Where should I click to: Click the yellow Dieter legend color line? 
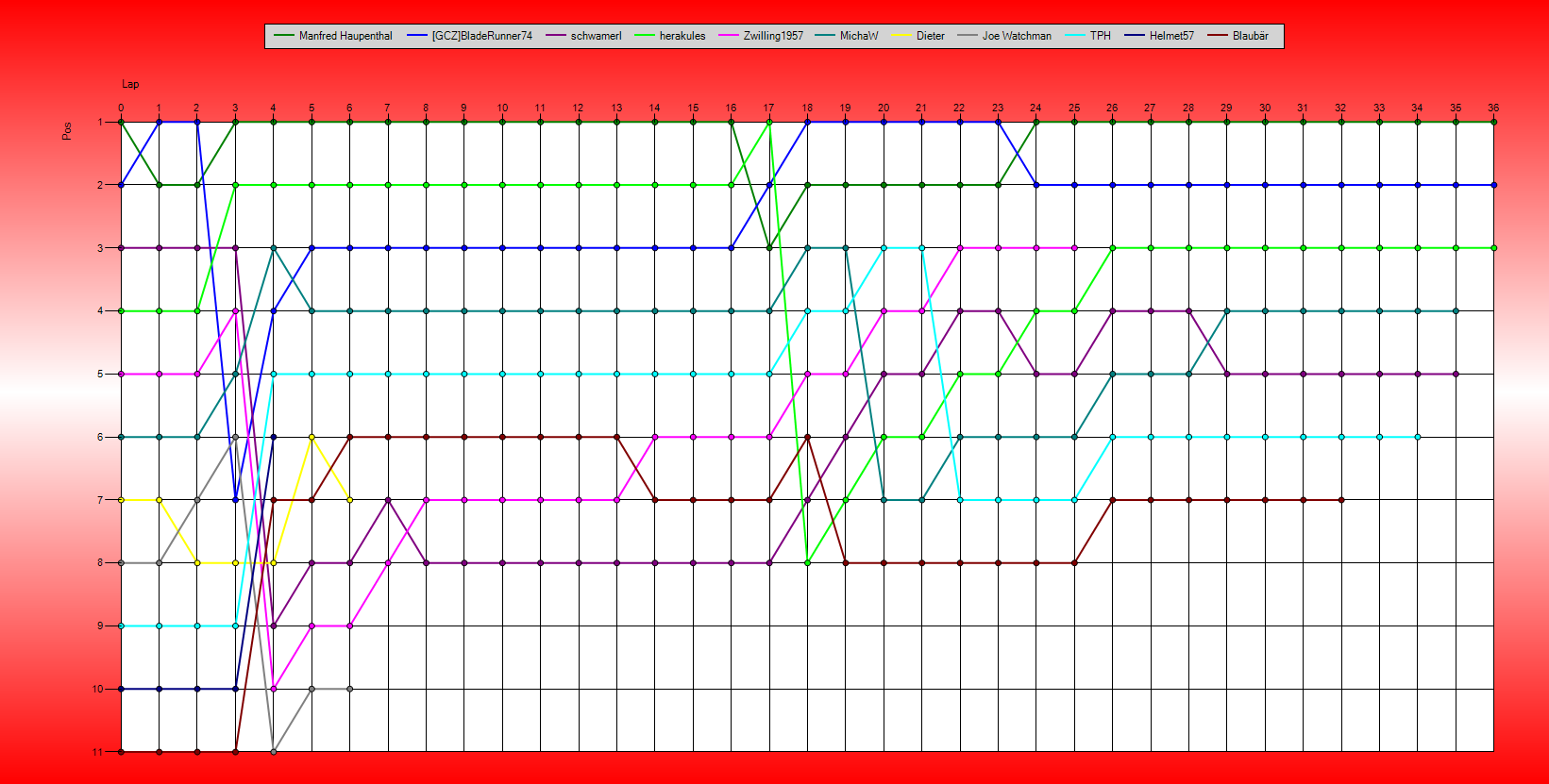[x=901, y=36]
